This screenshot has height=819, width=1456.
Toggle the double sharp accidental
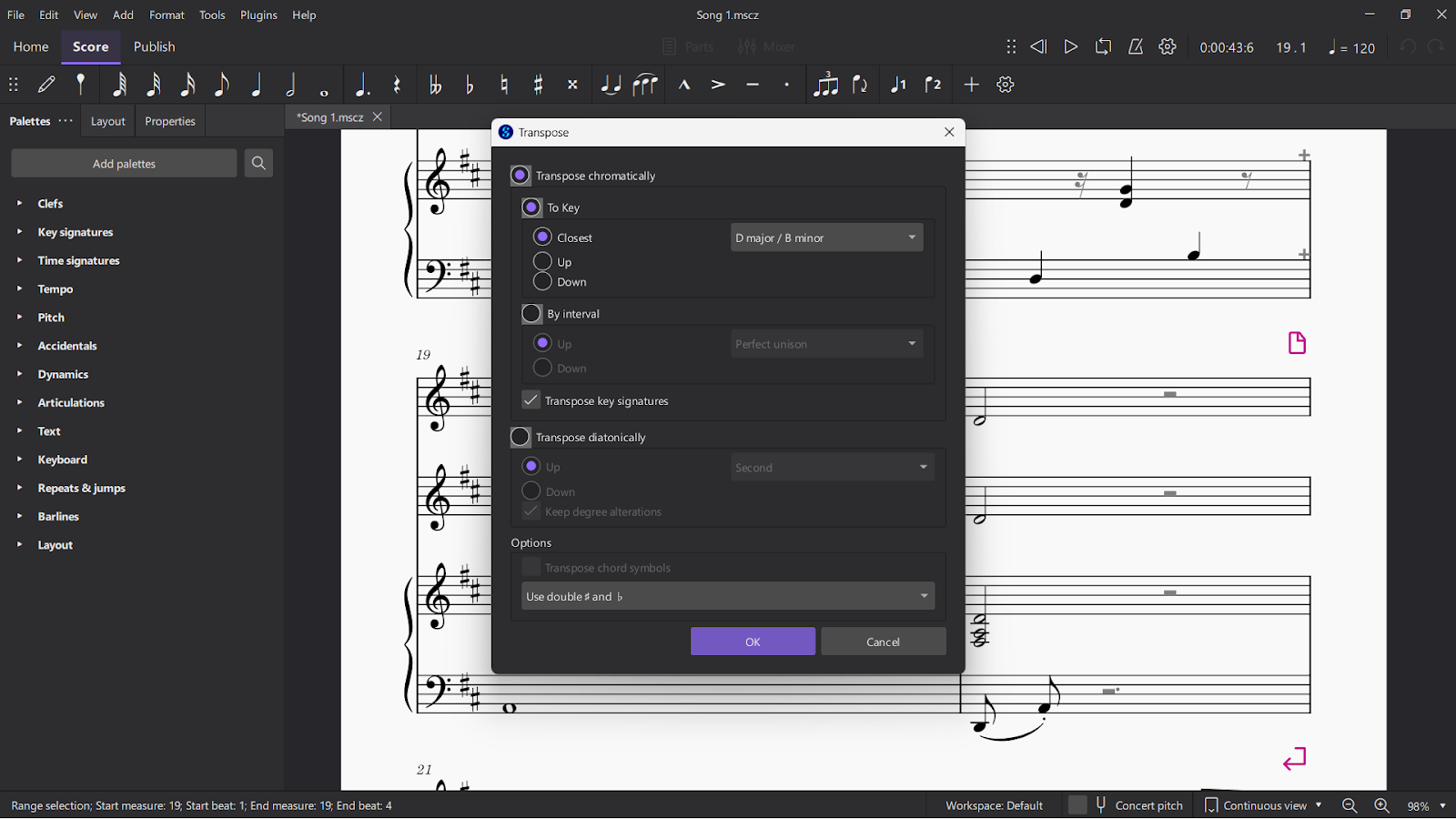[573, 85]
